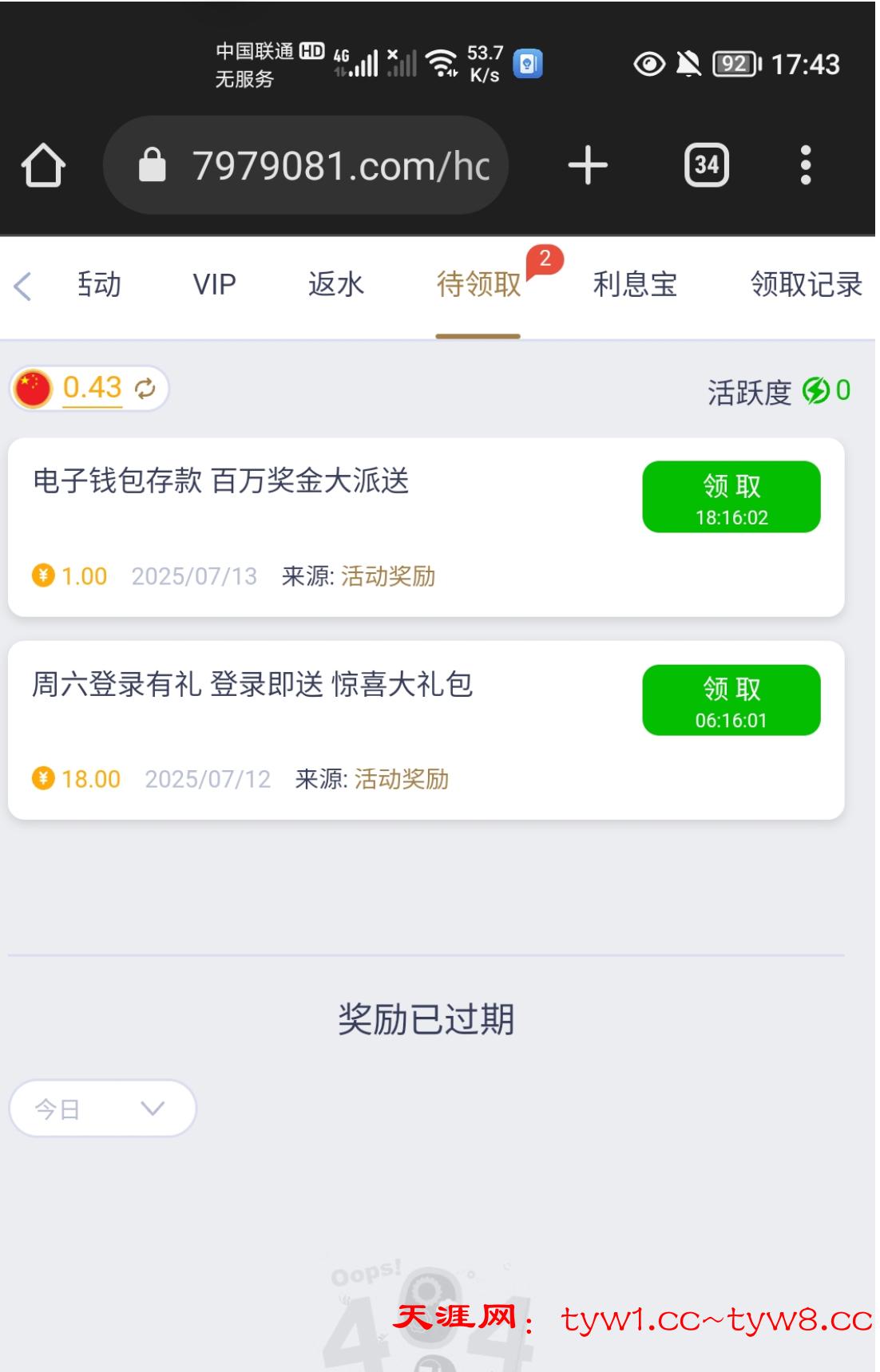Tap the China flag currency icon
This screenshot has height=1372, width=880.
tap(34, 389)
